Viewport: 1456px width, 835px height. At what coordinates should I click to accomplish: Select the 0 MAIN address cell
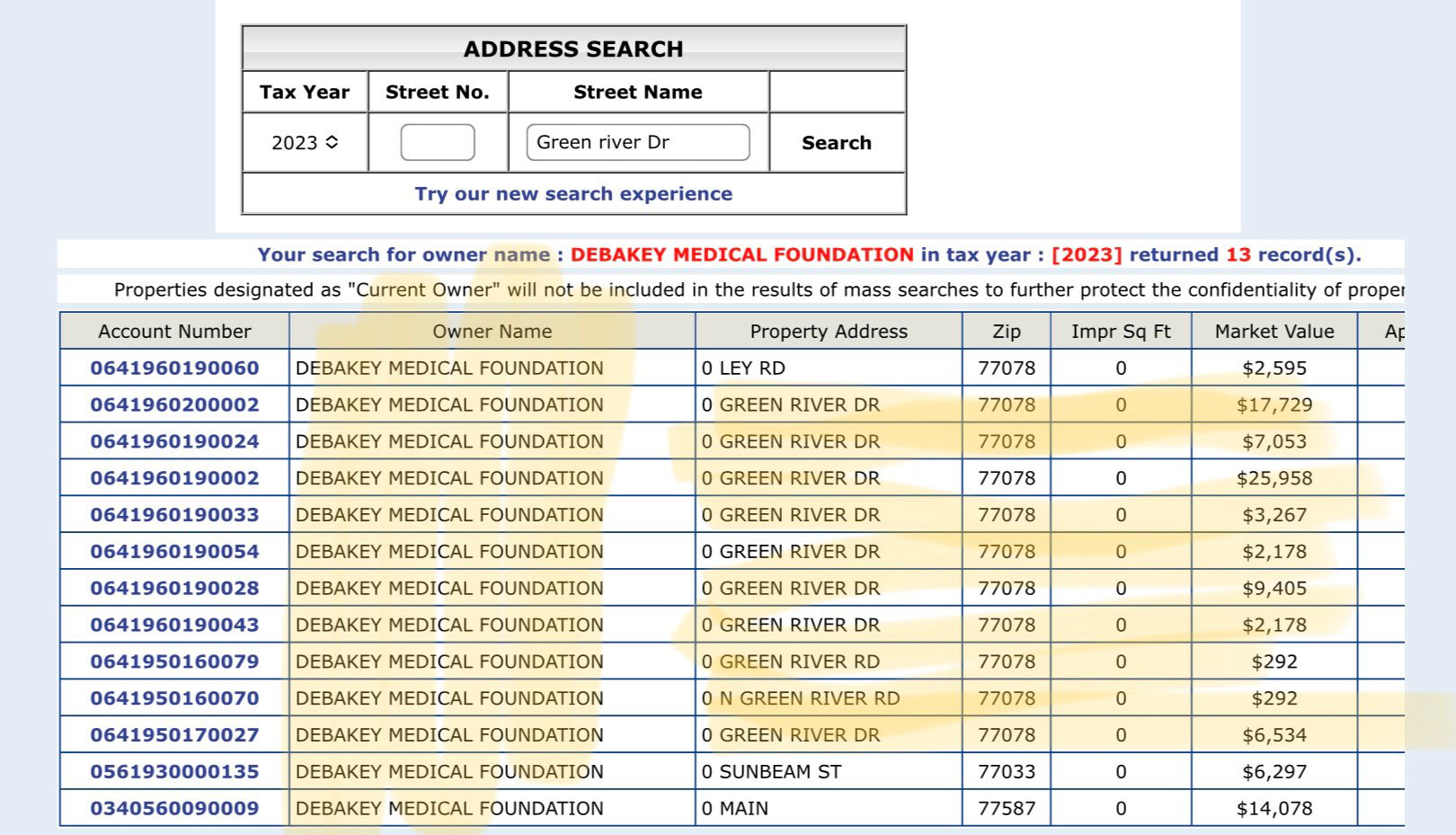[829, 808]
